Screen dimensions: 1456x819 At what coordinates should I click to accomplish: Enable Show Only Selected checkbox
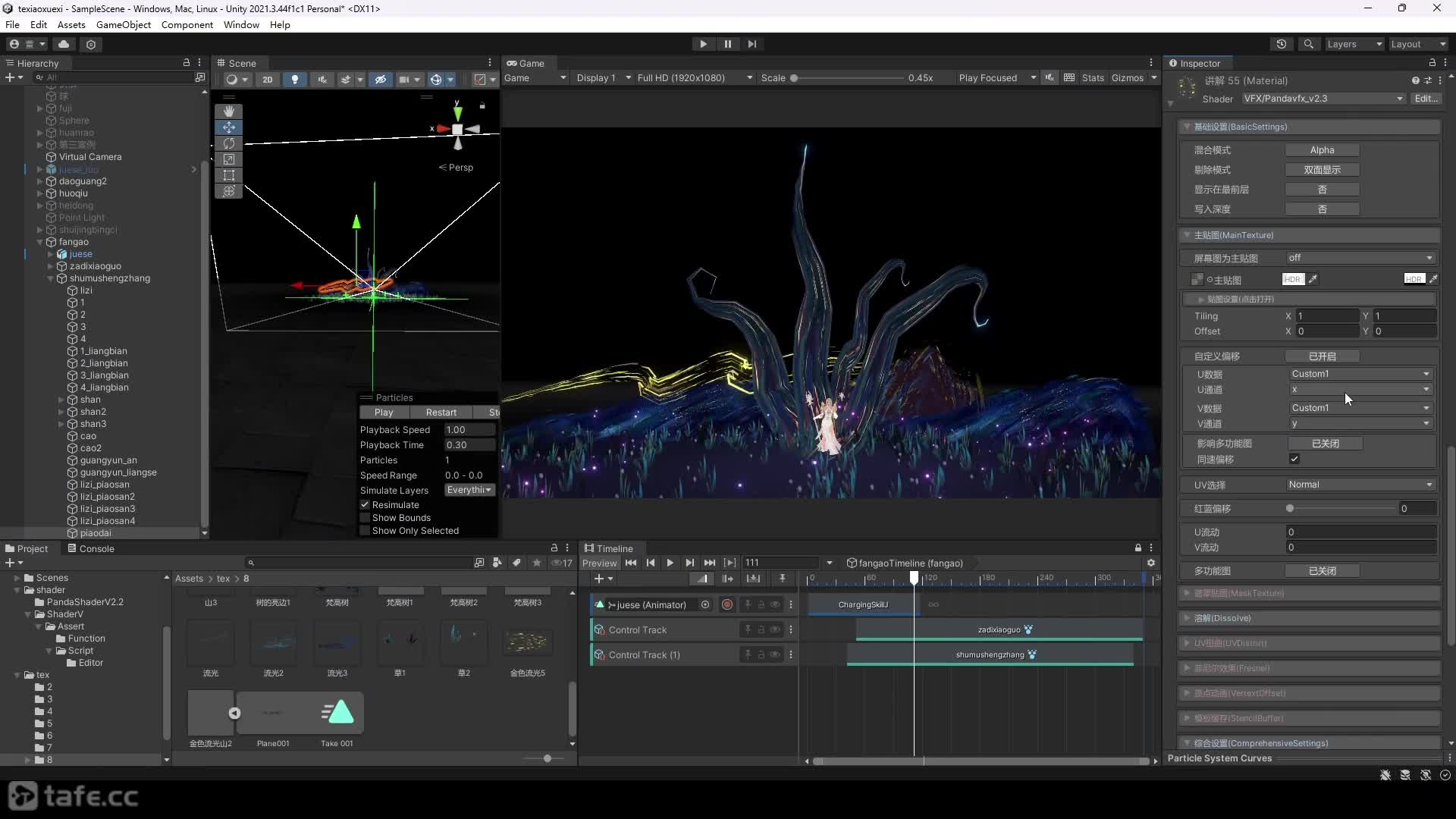pyautogui.click(x=365, y=530)
